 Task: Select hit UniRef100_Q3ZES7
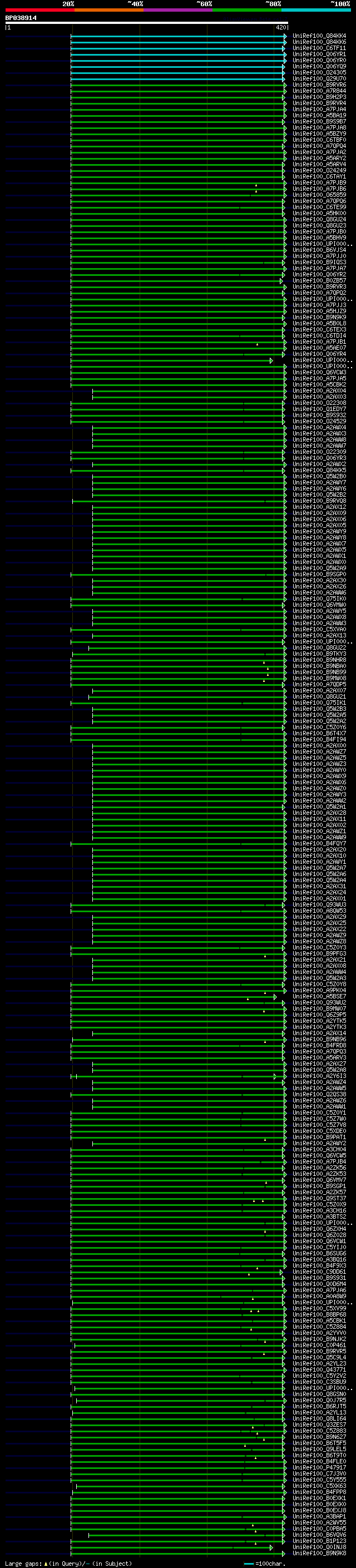(x=319, y=1424)
